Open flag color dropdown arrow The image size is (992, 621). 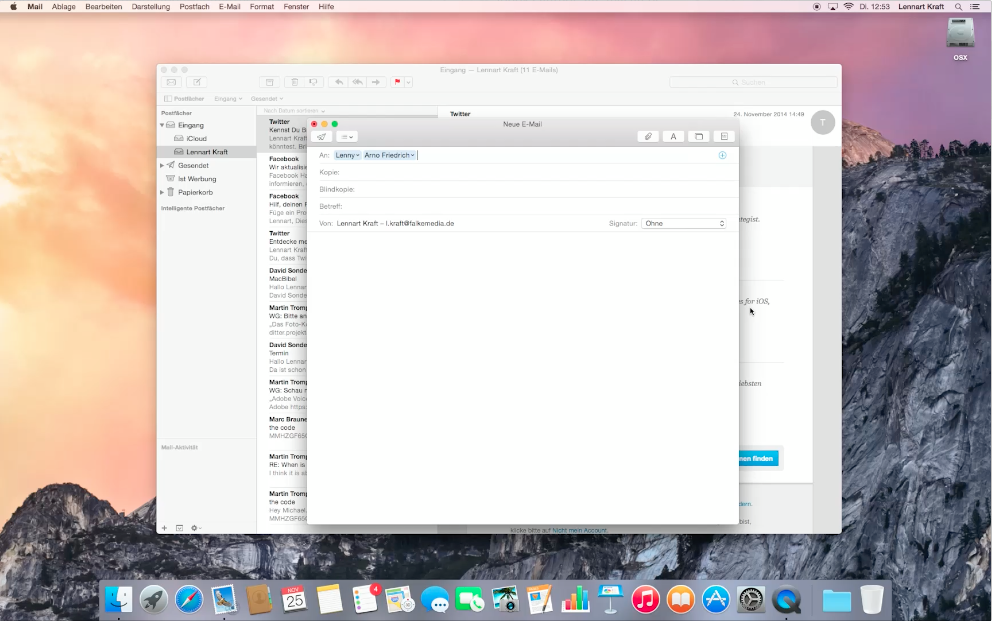[x=409, y=82]
